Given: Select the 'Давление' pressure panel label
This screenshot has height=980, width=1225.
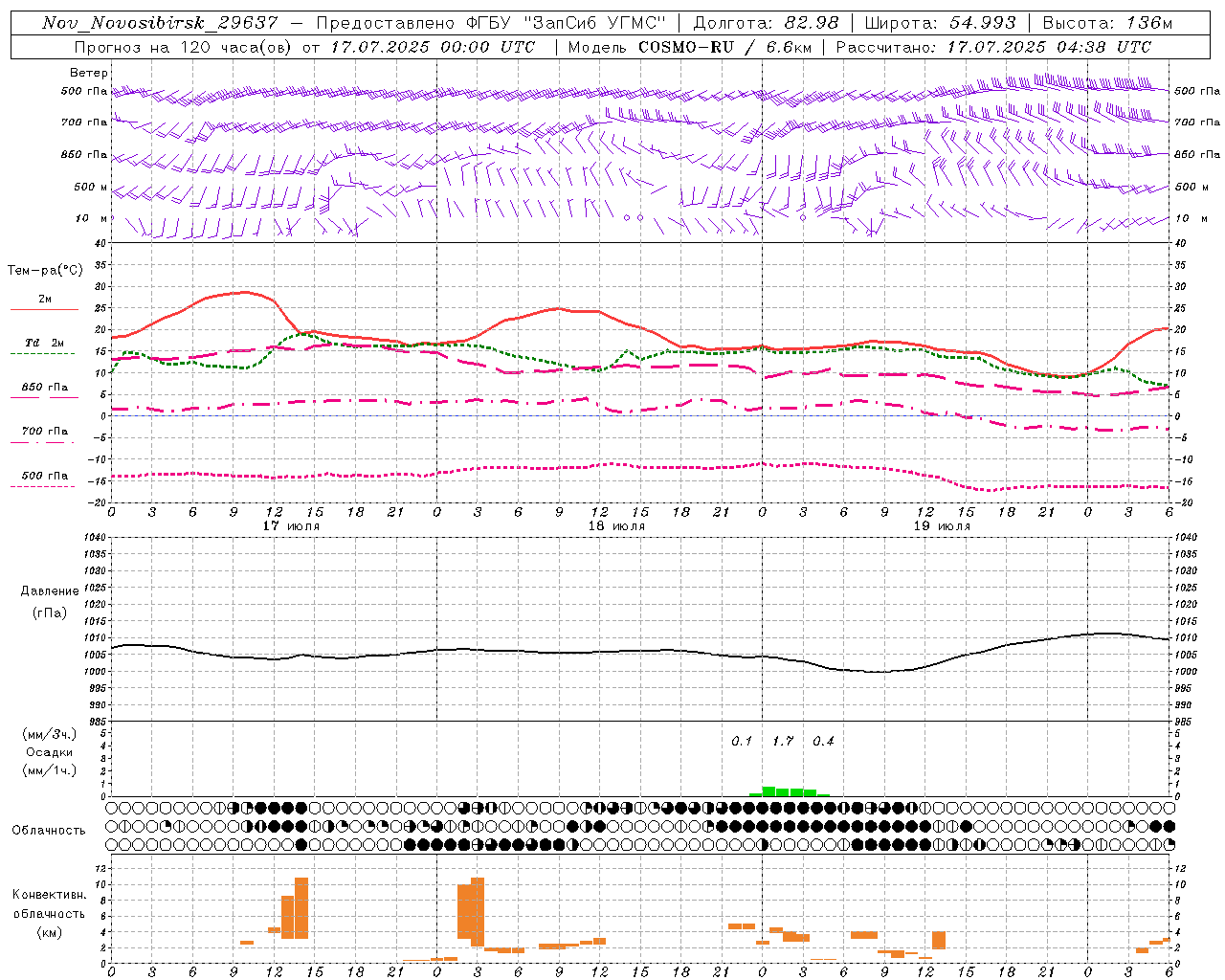Looking at the screenshot, I should (50, 591).
